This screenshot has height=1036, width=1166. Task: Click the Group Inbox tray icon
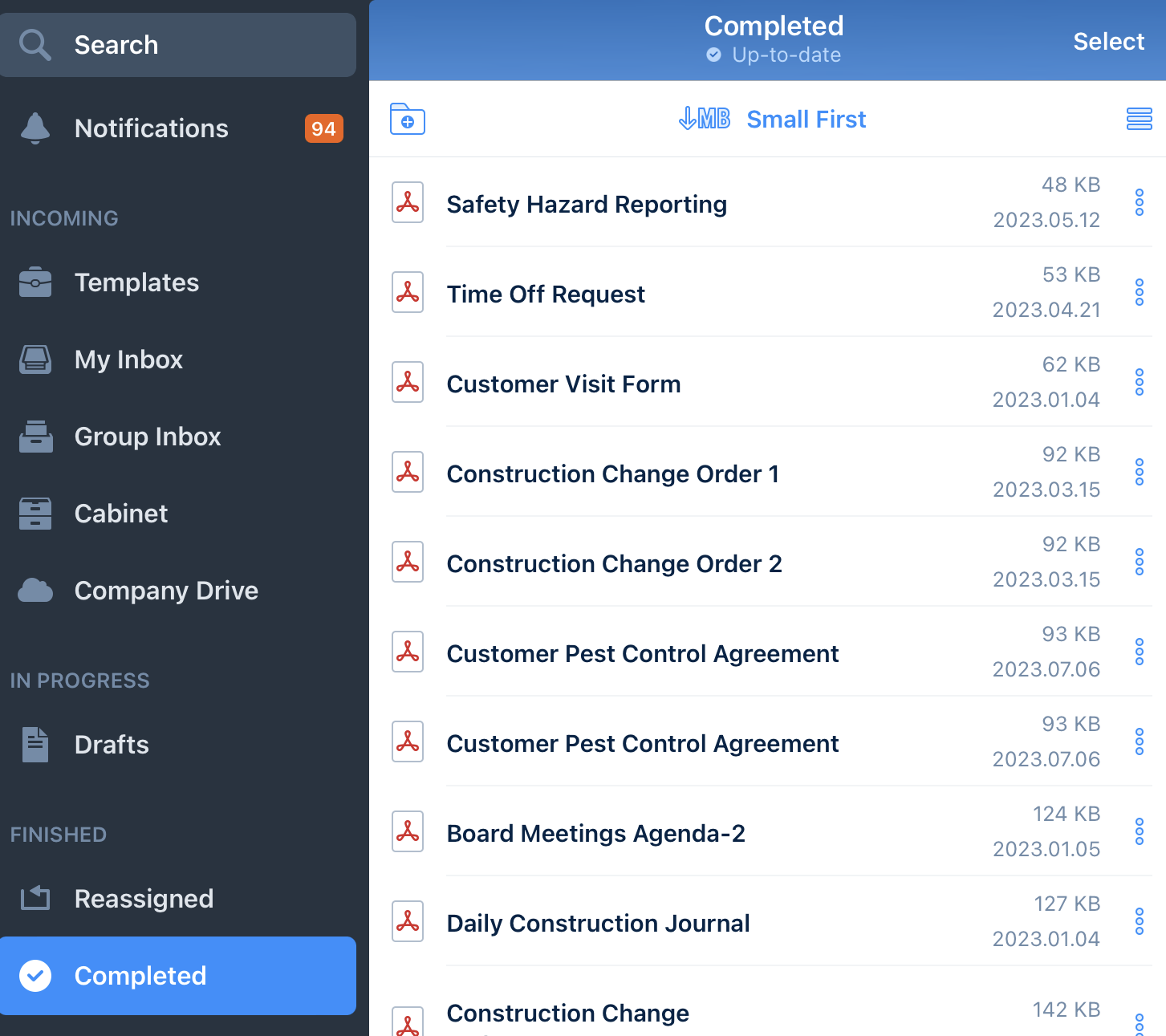[35, 437]
